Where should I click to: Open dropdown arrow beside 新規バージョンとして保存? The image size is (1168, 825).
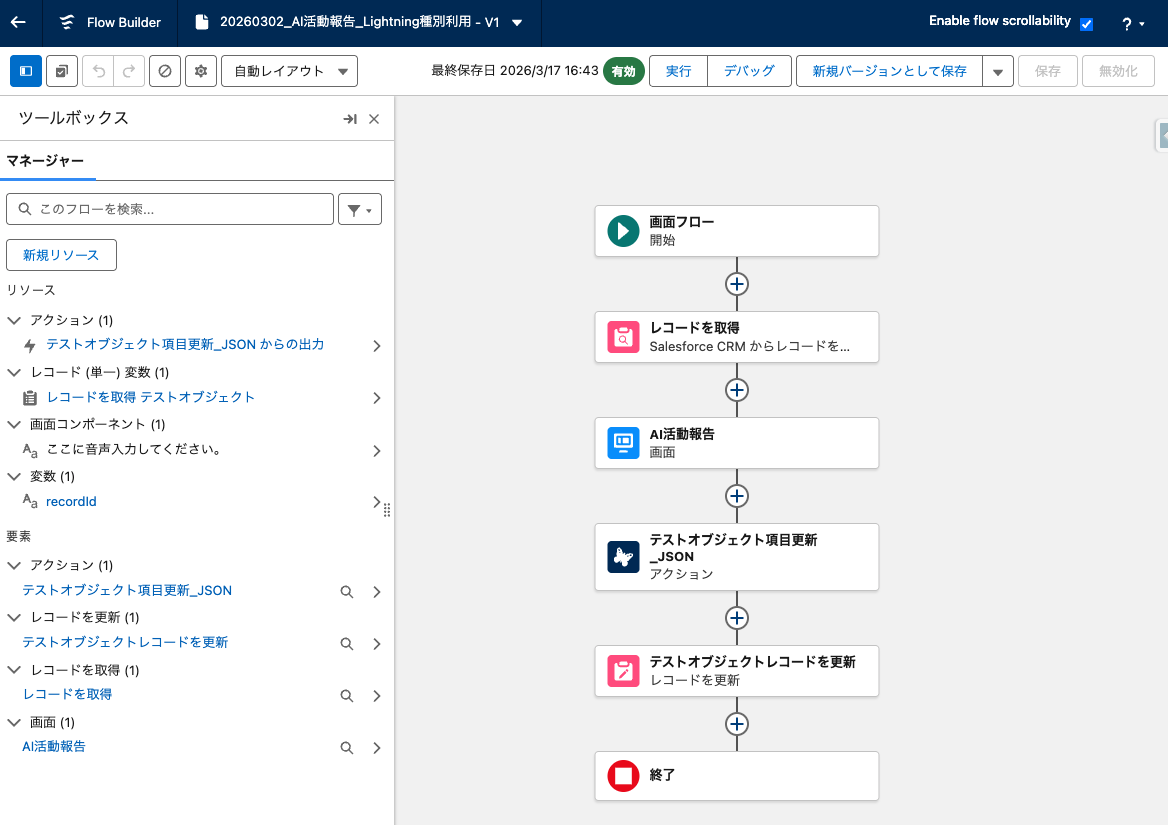coord(997,72)
